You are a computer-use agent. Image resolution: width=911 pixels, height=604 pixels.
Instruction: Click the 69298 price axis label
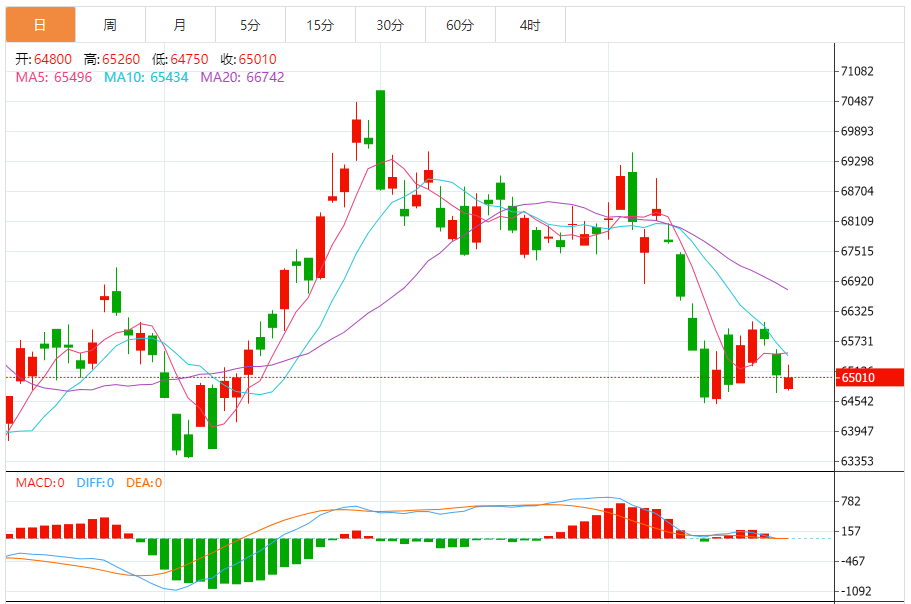[858, 161]
